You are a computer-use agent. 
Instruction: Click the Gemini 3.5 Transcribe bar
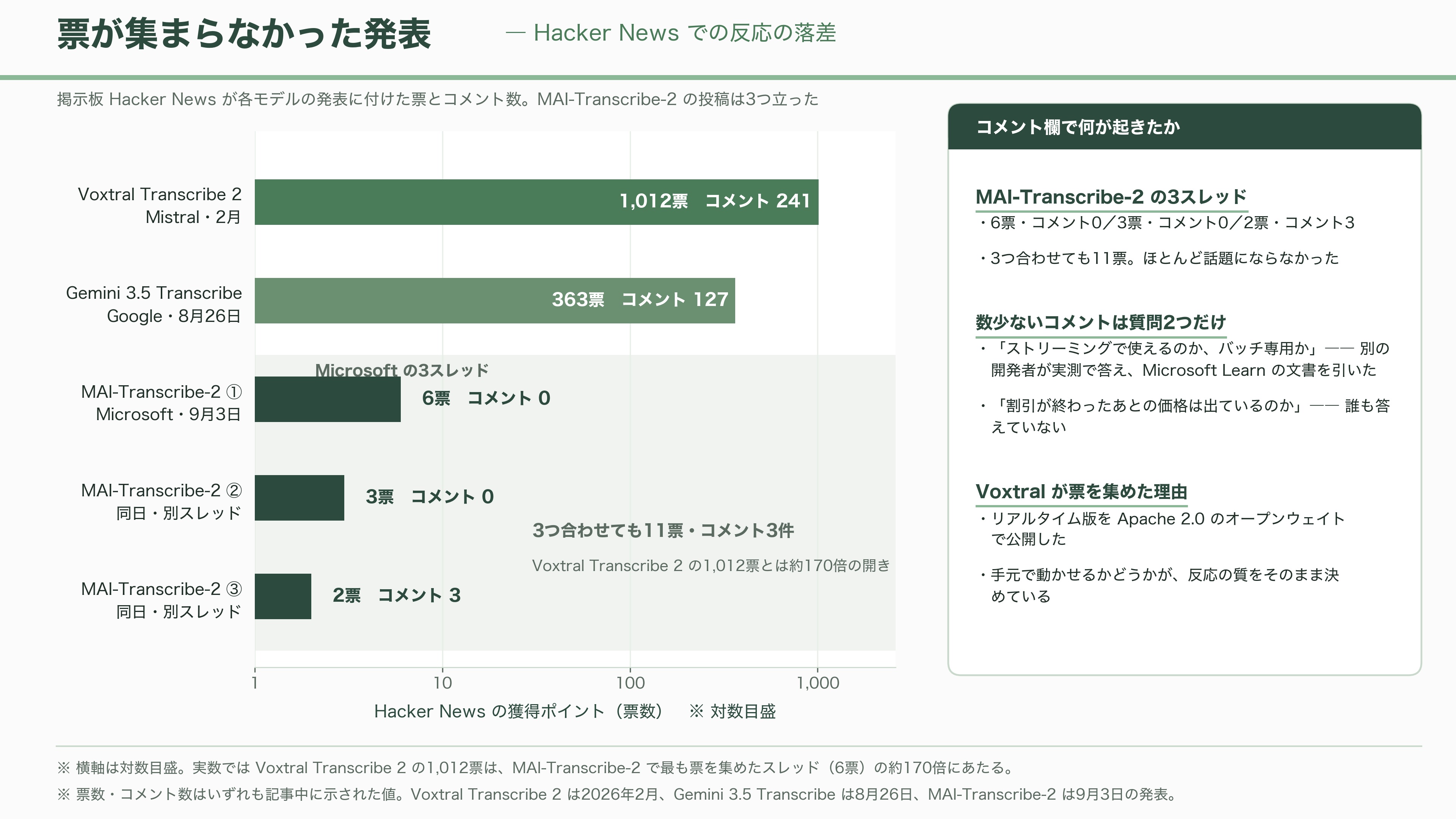[x=494, y=300]
